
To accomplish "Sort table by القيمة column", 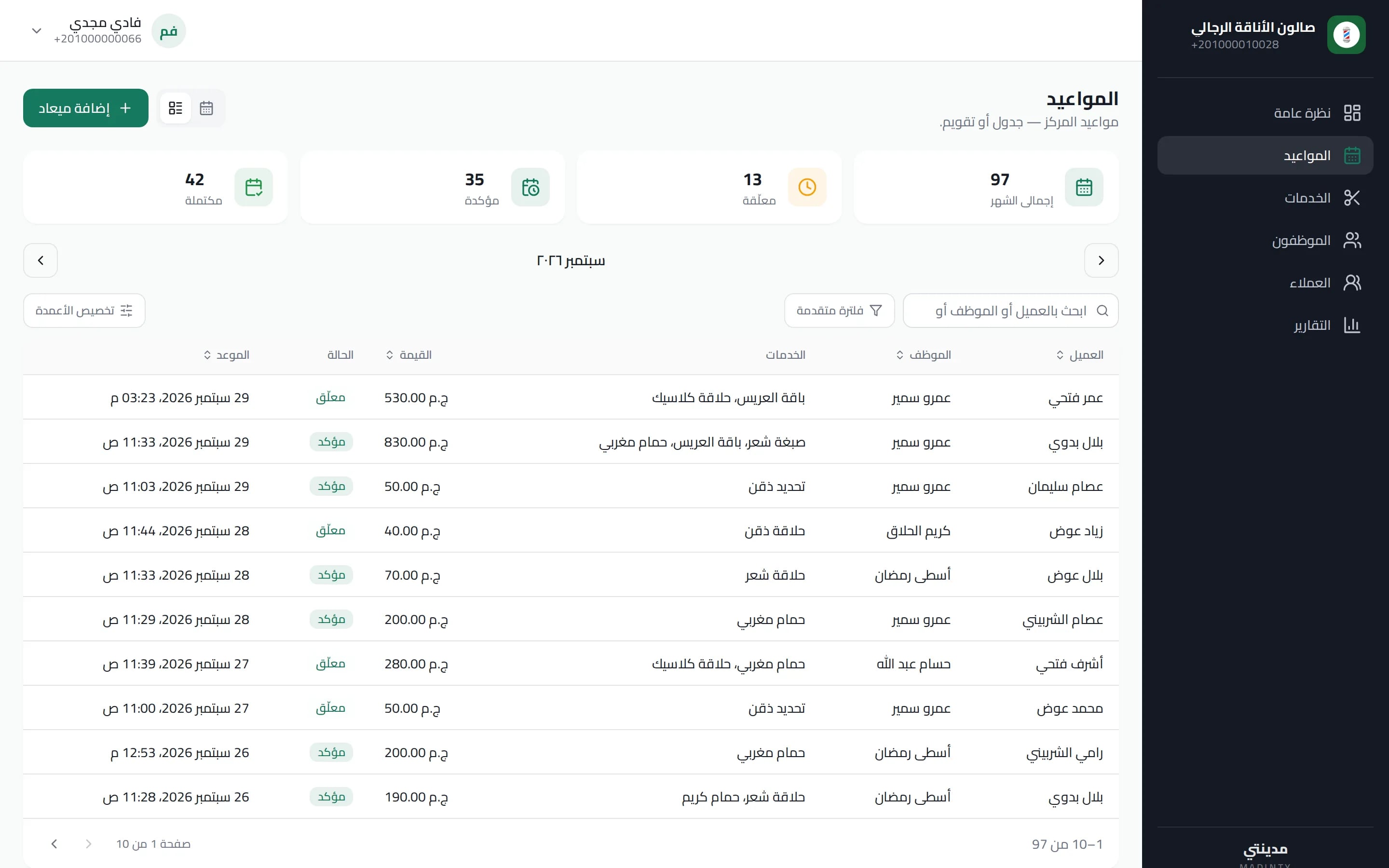I will [409, 355].
